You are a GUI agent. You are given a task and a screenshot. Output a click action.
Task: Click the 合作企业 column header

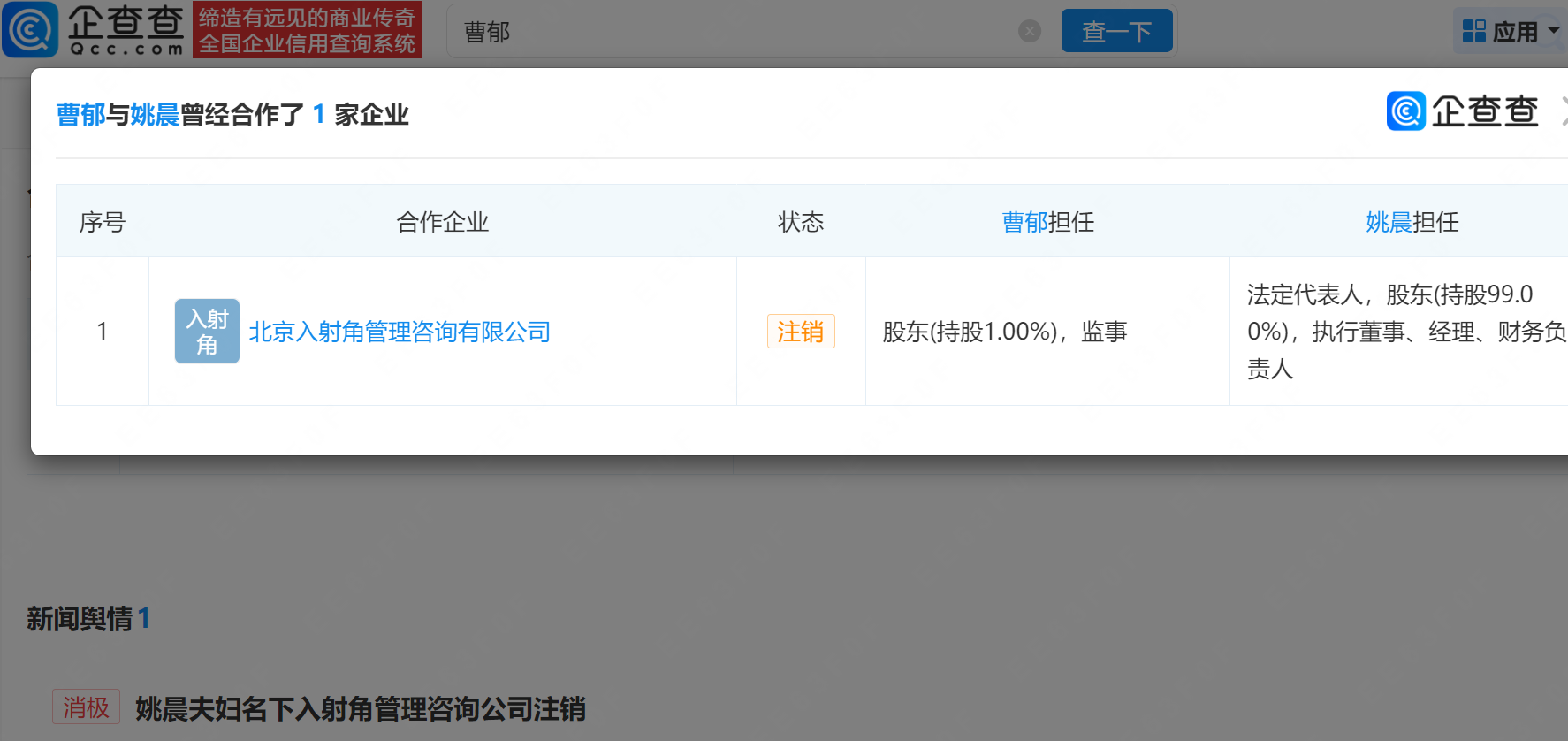click(442, 222)
